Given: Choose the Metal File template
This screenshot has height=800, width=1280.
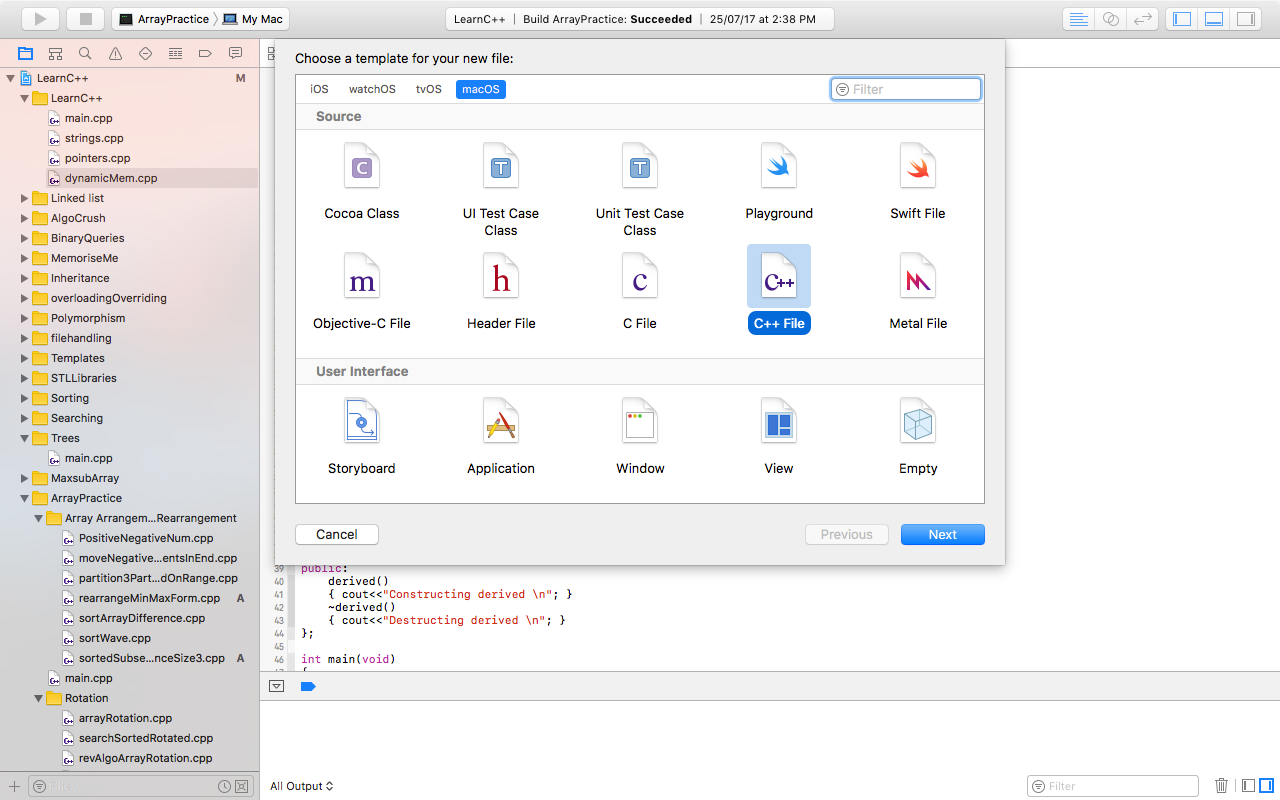Looking at the screenshot, I should [918, 291].
